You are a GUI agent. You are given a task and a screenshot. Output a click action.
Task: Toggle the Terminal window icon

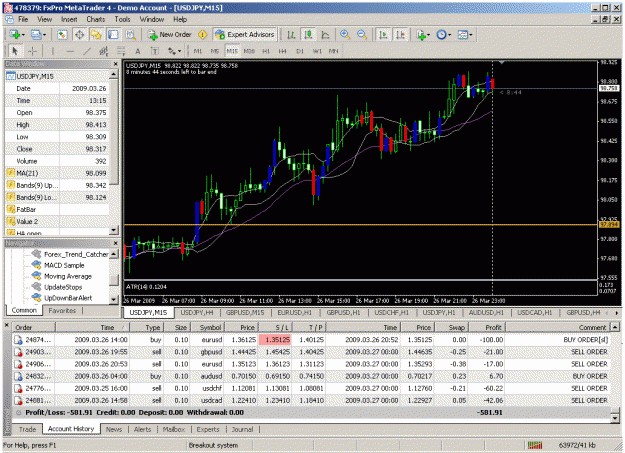(113, 35)
